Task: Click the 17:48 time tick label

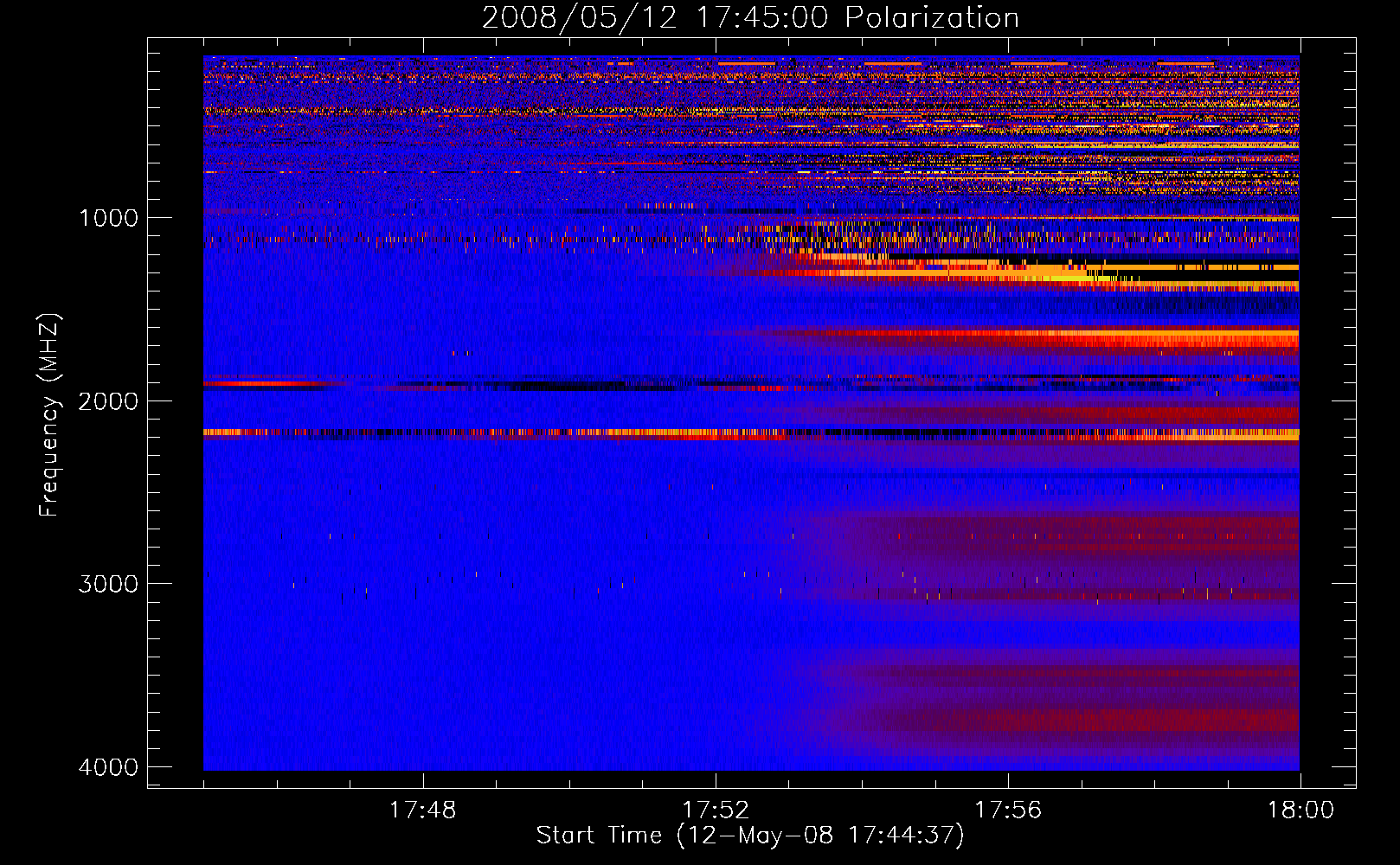Action: 422,811
